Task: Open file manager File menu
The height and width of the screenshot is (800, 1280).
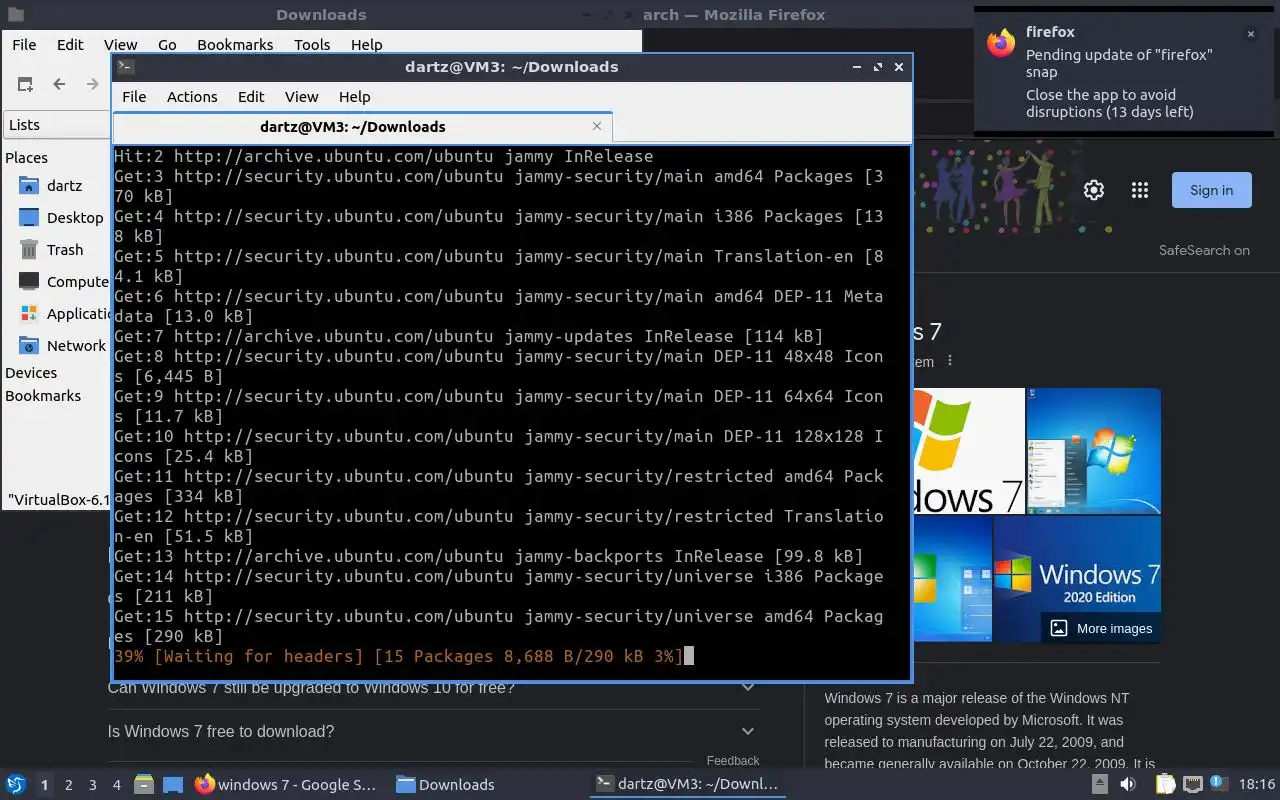Action: pos(24,45)
